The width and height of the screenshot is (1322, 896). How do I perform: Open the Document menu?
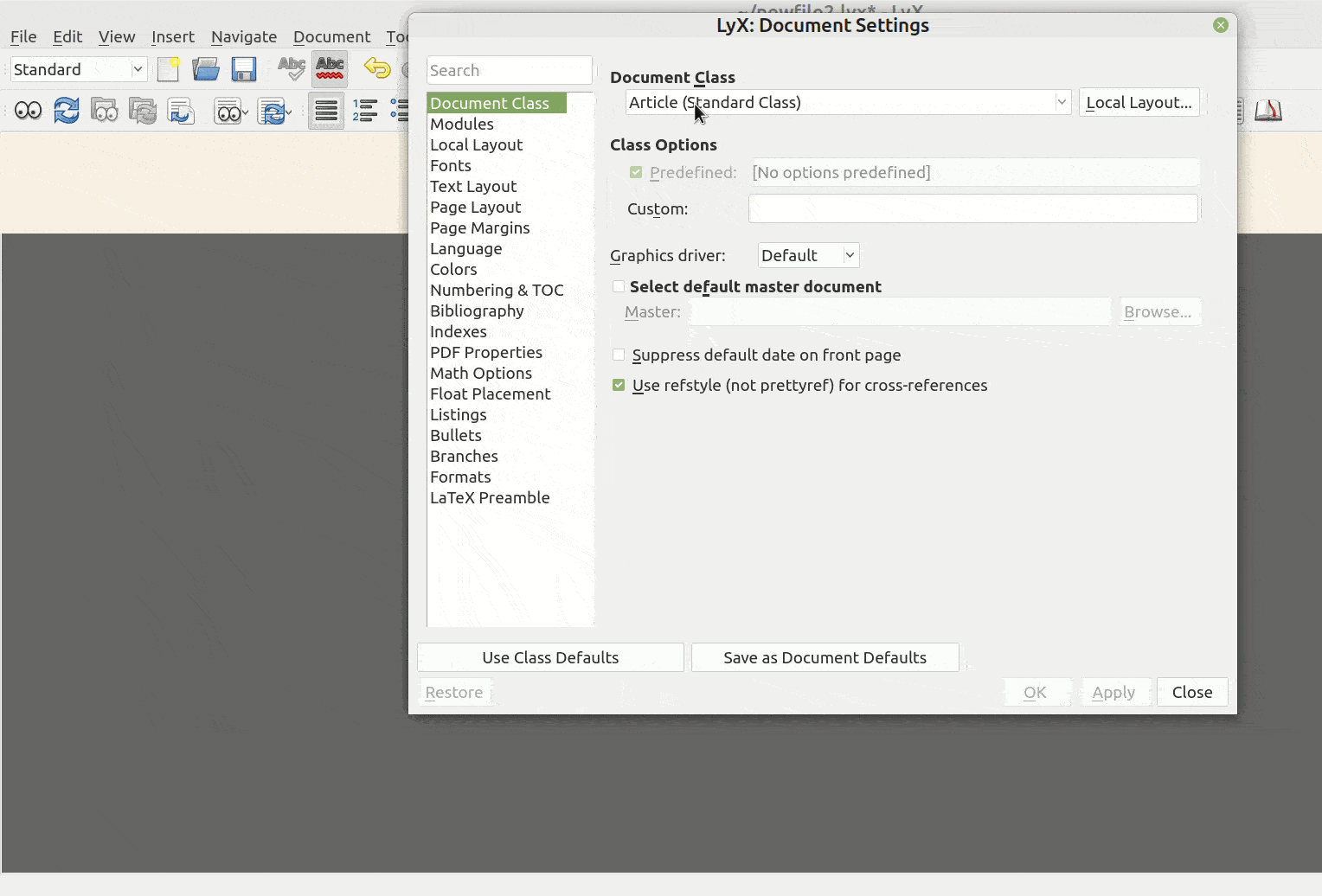click(332, 36)
